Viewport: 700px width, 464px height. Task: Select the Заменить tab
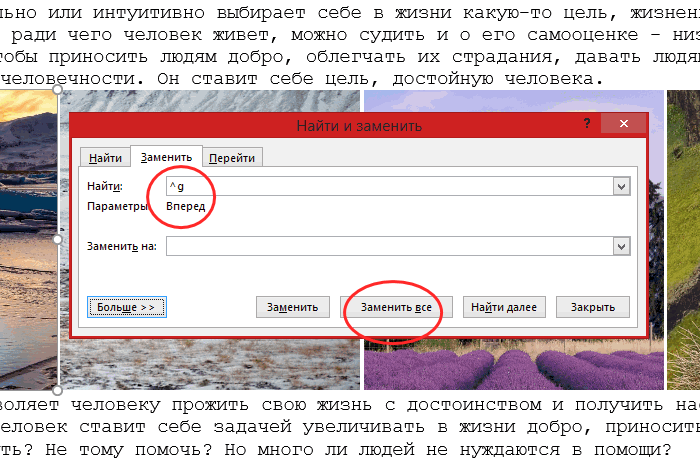(x=166, y=157)
